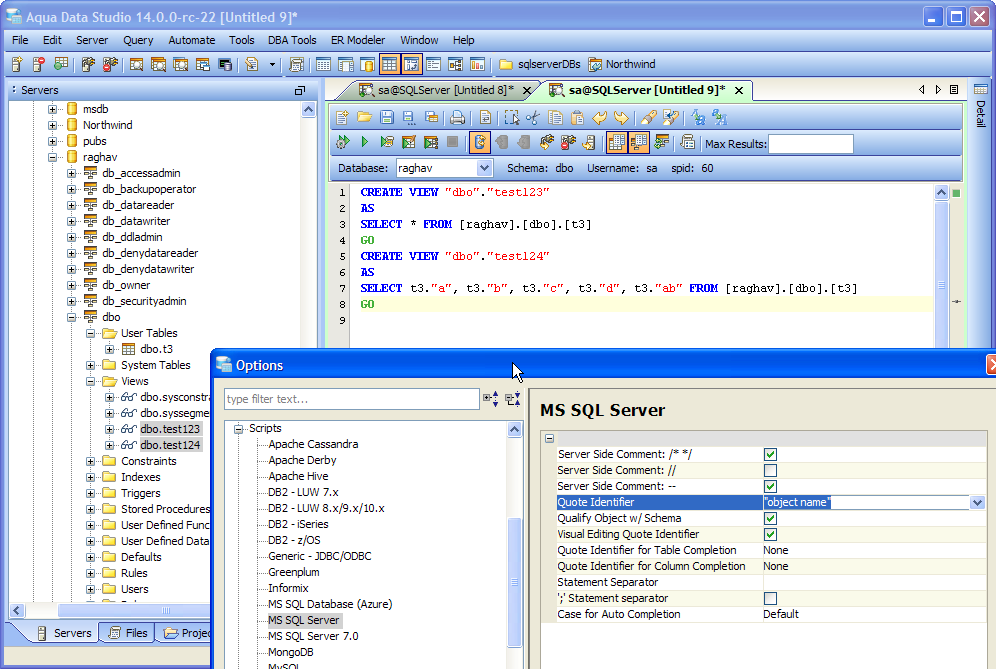Viewport: 996px width, 669px height.
Task: Open the Quote Identifier dropdown arrow
Action: (977, 503)
